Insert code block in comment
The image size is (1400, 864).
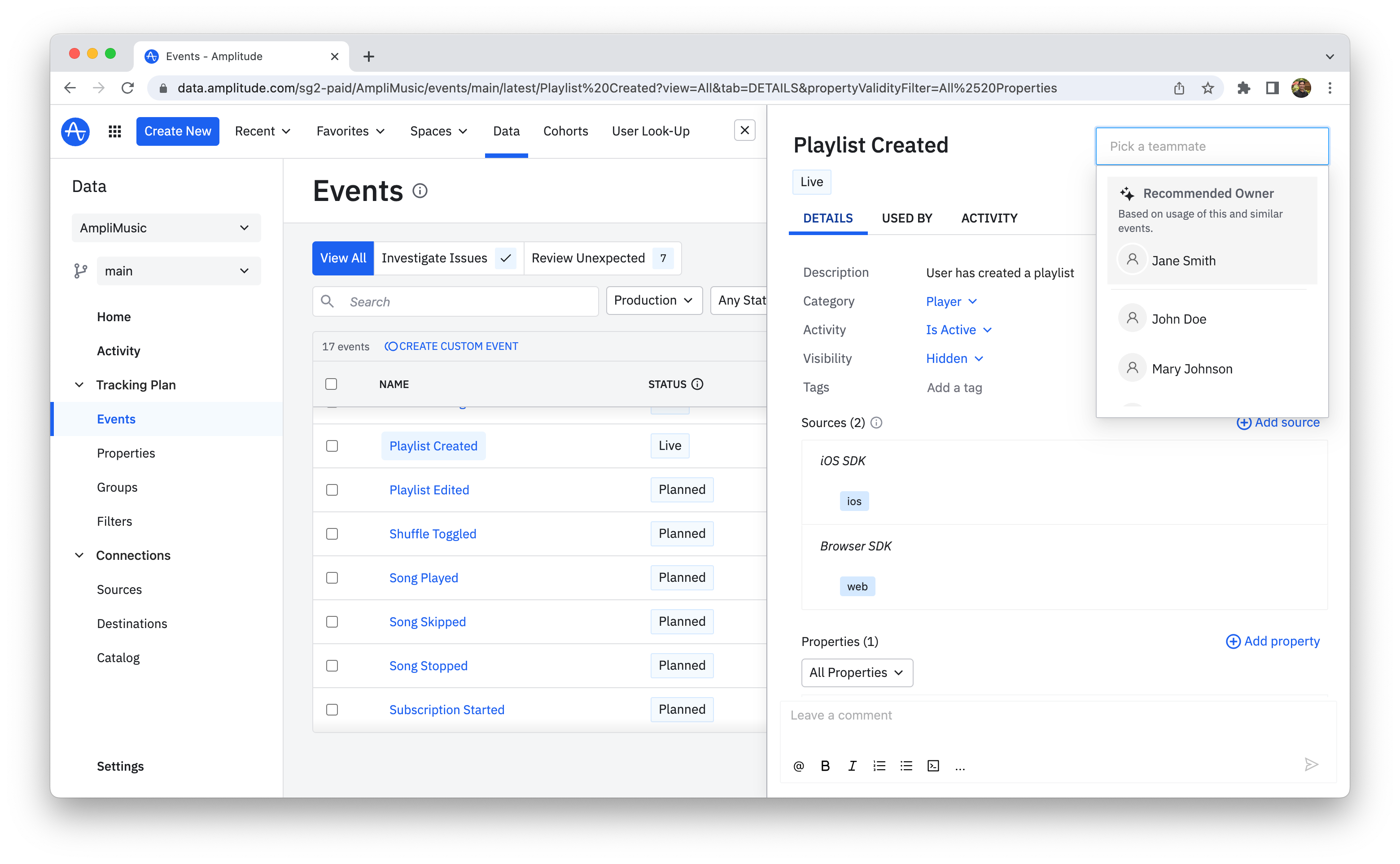[x=933, y=766]
